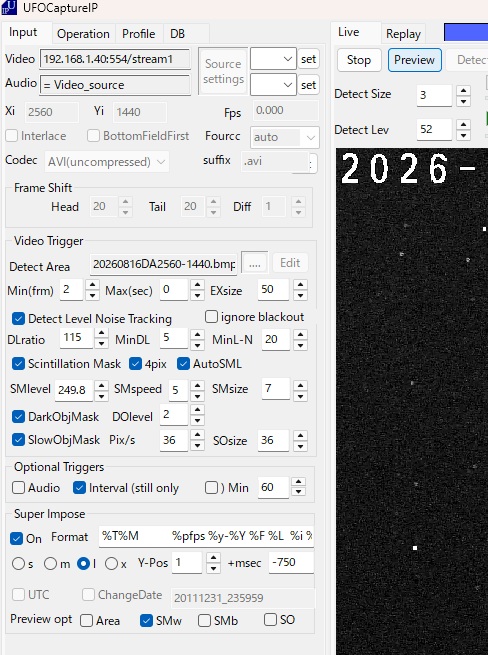
Task: Click the set button next to Video
Action: pos(308,59)
